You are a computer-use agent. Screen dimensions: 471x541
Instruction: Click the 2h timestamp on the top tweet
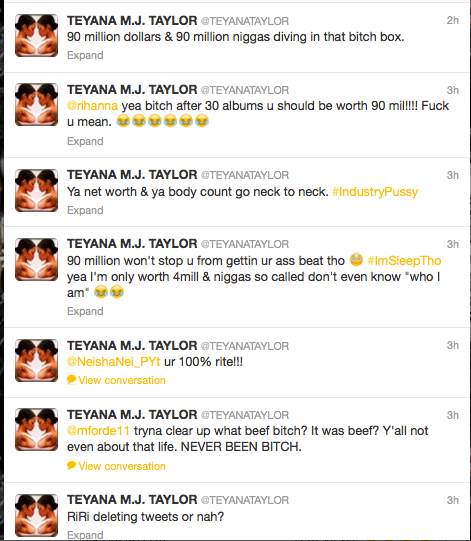tap(452, 20)
